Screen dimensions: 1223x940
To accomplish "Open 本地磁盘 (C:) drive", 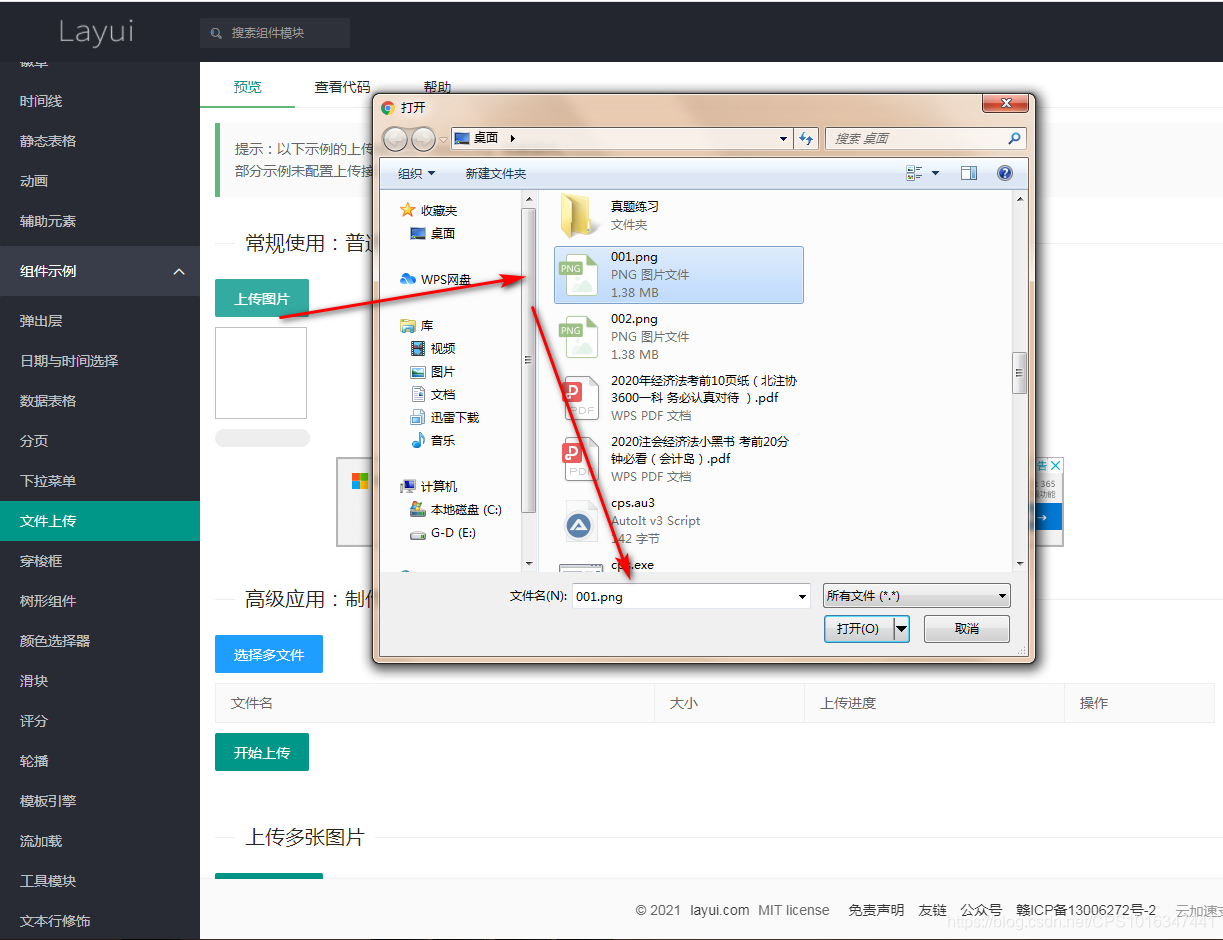I will pos(457,509).
